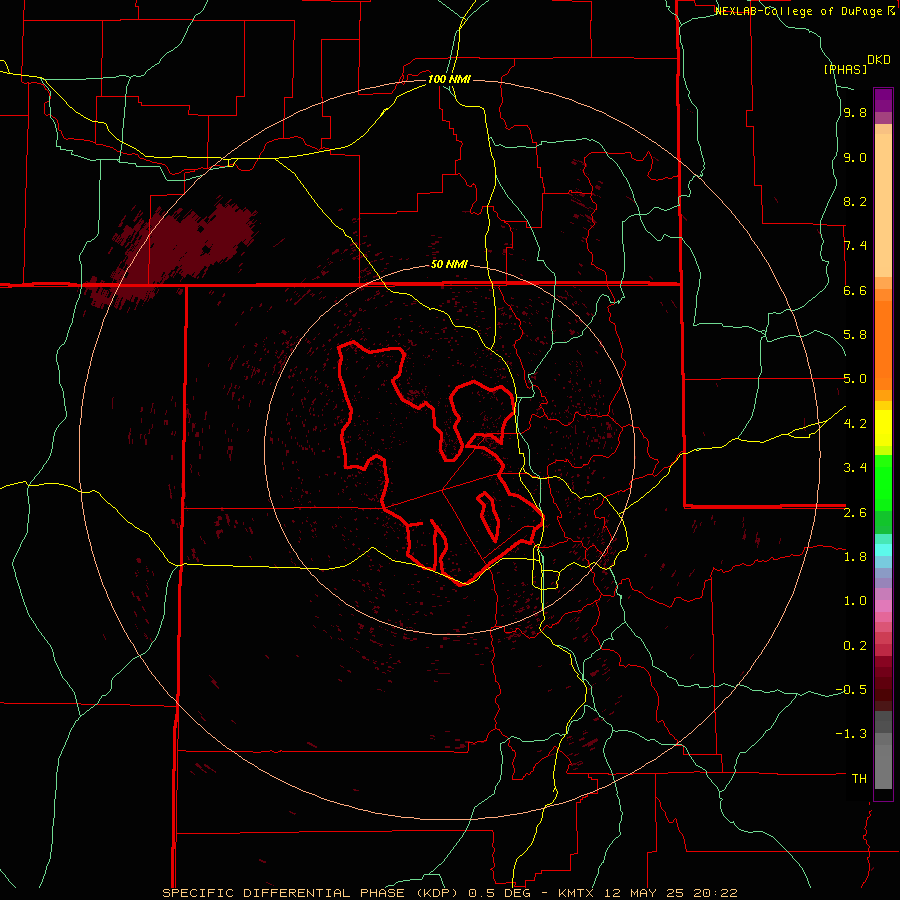Click the -1.3 scale value
Viewport: 900px width, 900px height.
click(x=851, y=734)
